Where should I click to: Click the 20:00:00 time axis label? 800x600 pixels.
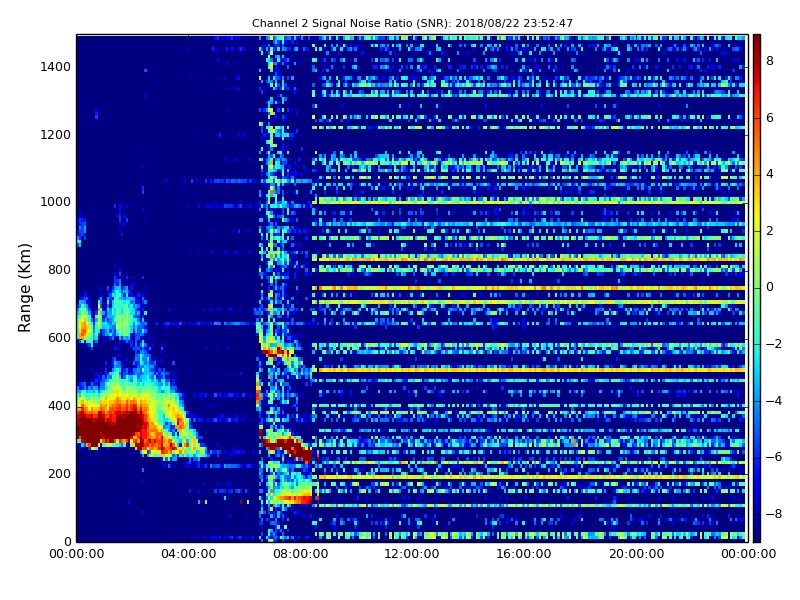click(637, 554)
